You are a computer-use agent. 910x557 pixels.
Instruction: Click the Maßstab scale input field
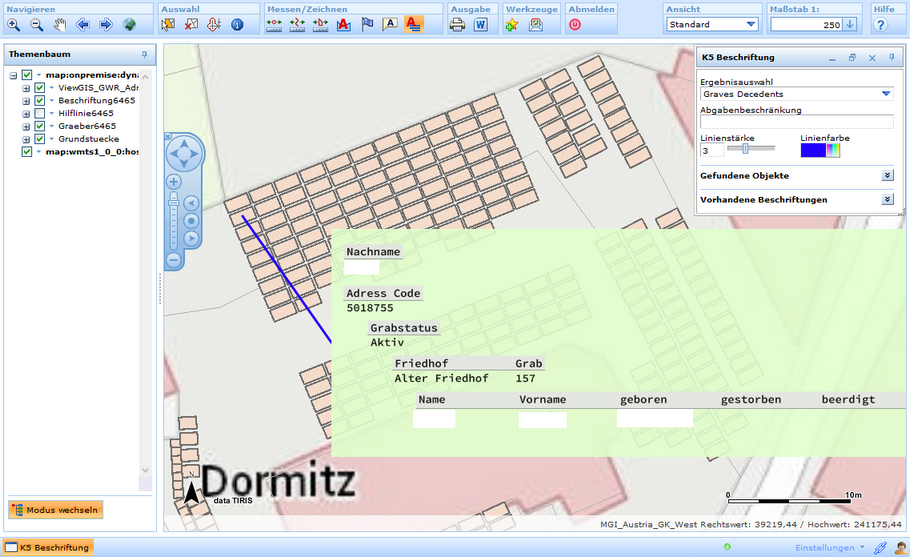pos(807,24)
